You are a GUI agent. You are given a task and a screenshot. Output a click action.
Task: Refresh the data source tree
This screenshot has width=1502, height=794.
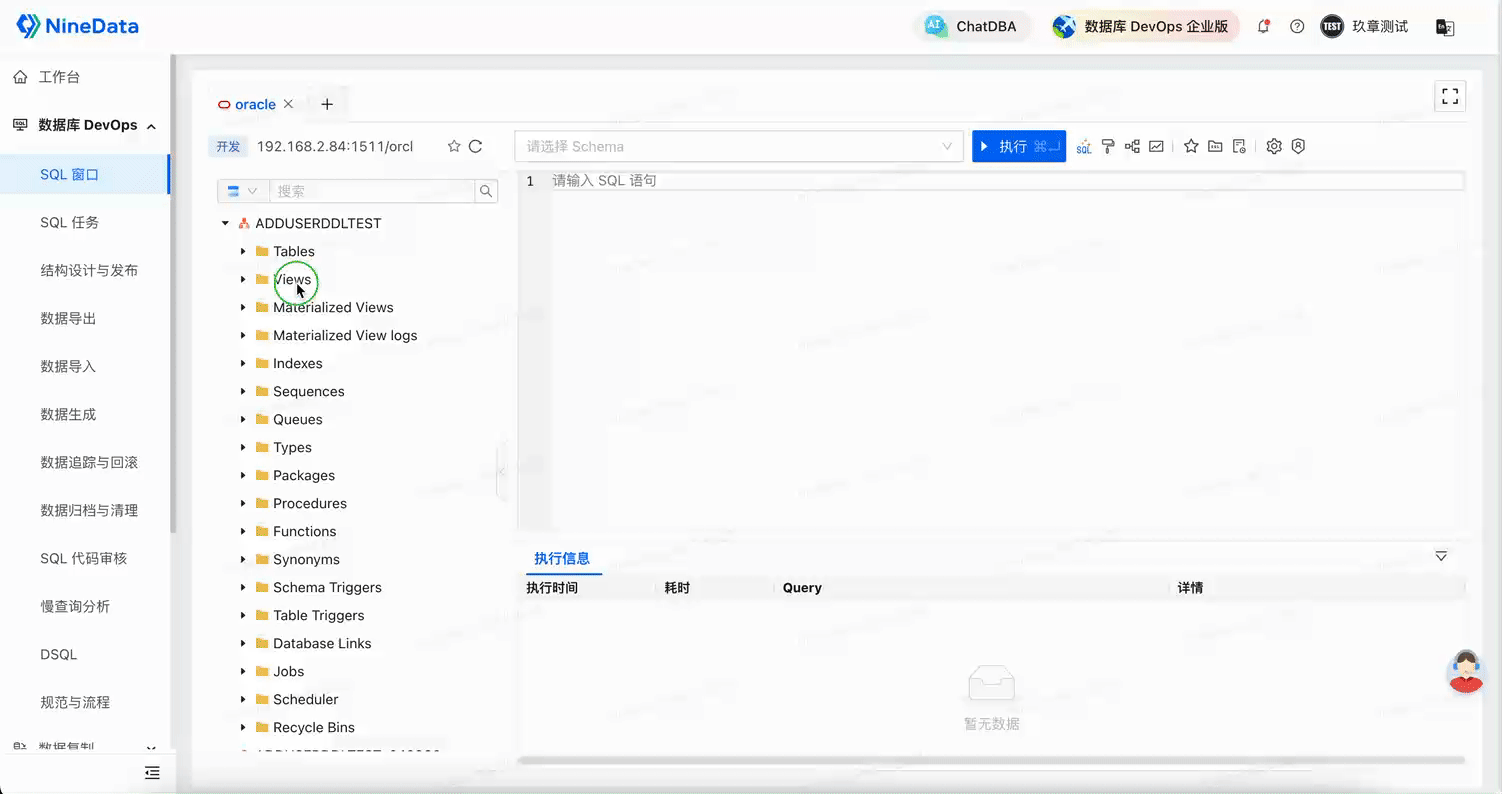point(476,147)
